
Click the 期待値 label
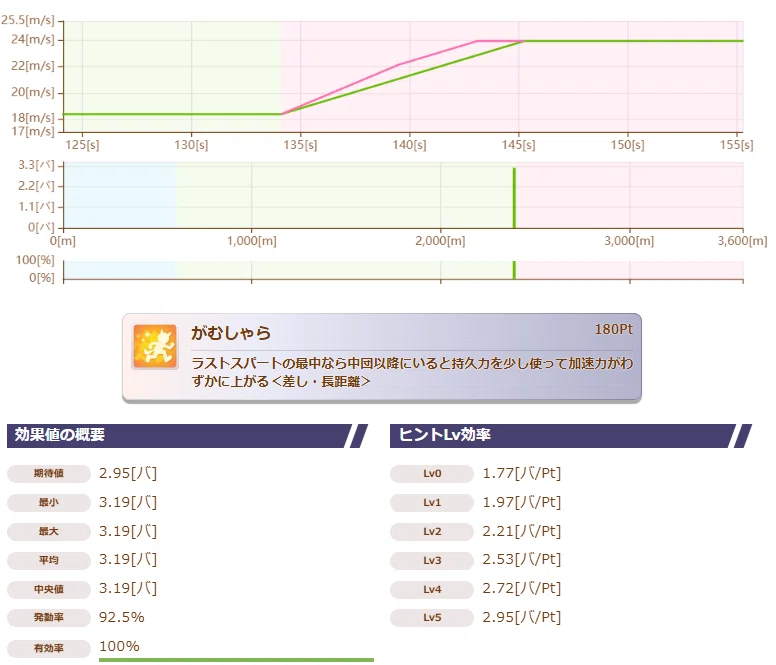(x=48, y=474)
